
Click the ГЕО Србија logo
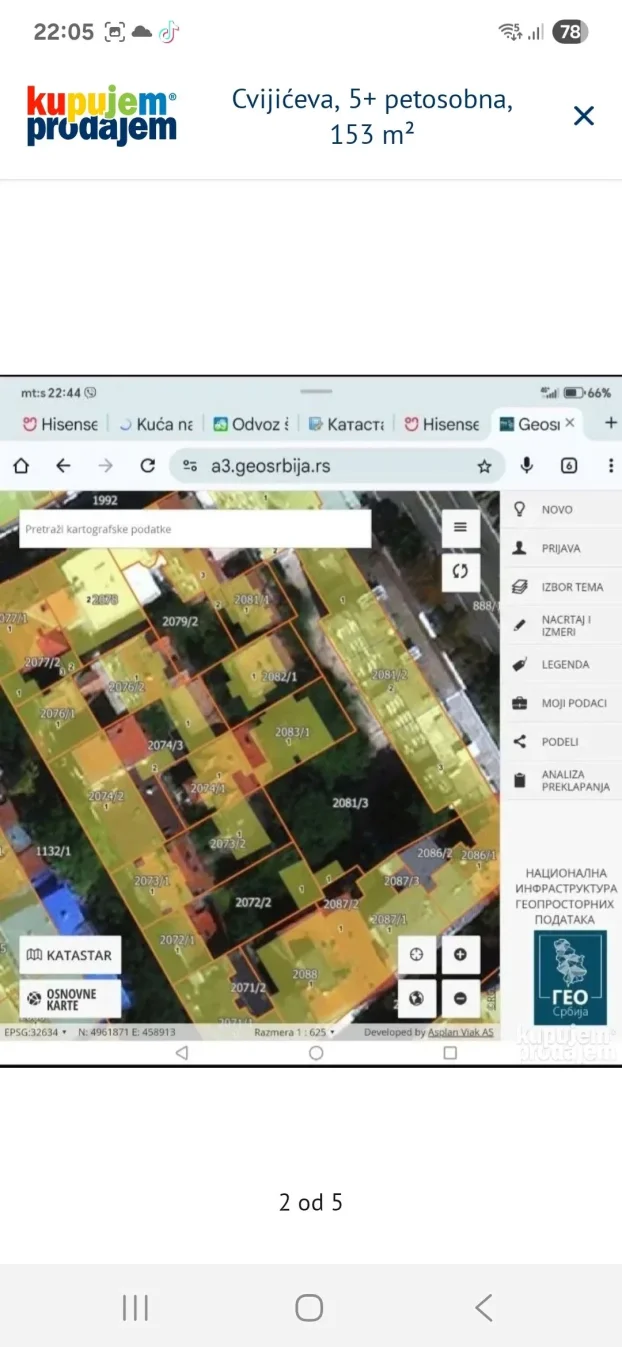(x=570, y=978)
